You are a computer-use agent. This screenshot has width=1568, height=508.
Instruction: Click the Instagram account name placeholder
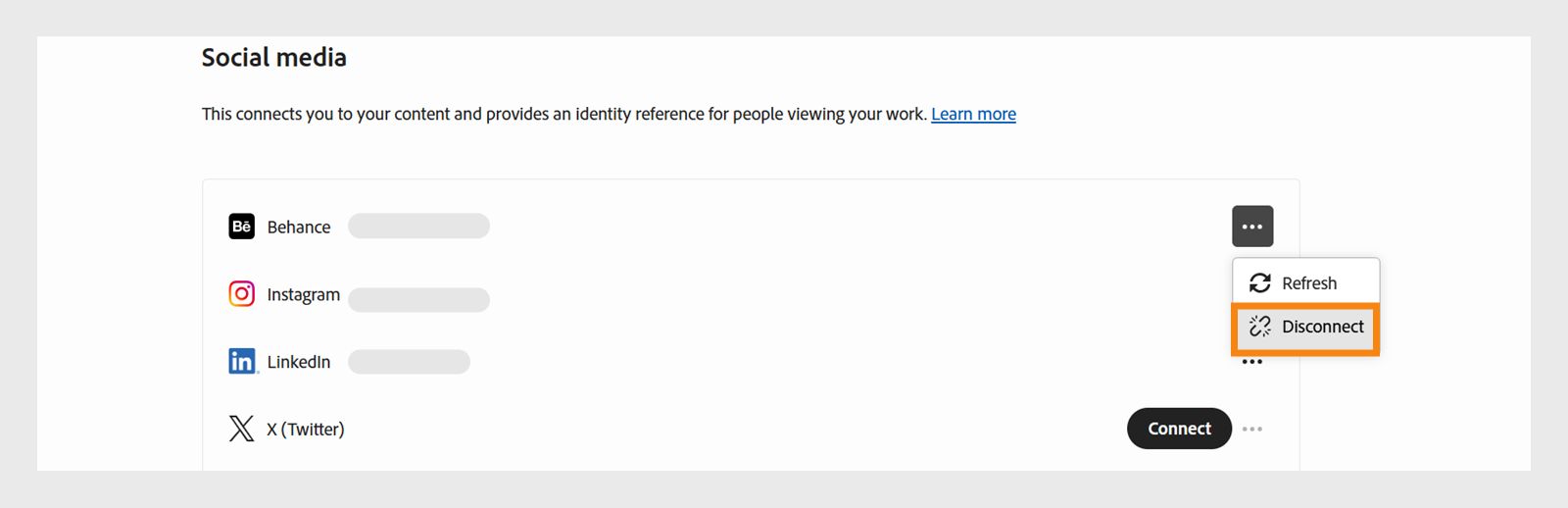pyautogui.click(x=418, y=299)
